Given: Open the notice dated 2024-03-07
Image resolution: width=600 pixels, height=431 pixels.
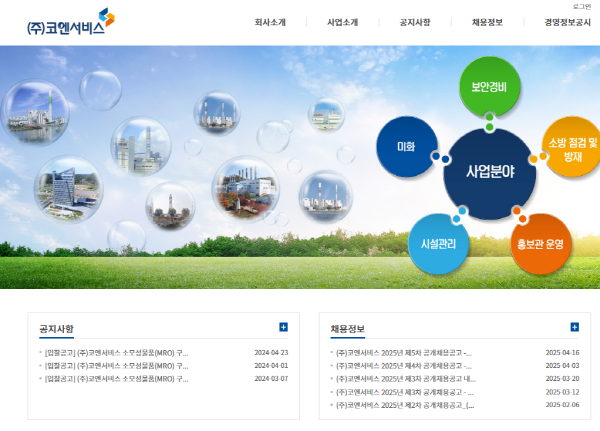Looking at the screenshot, I should tap(116, 379).
